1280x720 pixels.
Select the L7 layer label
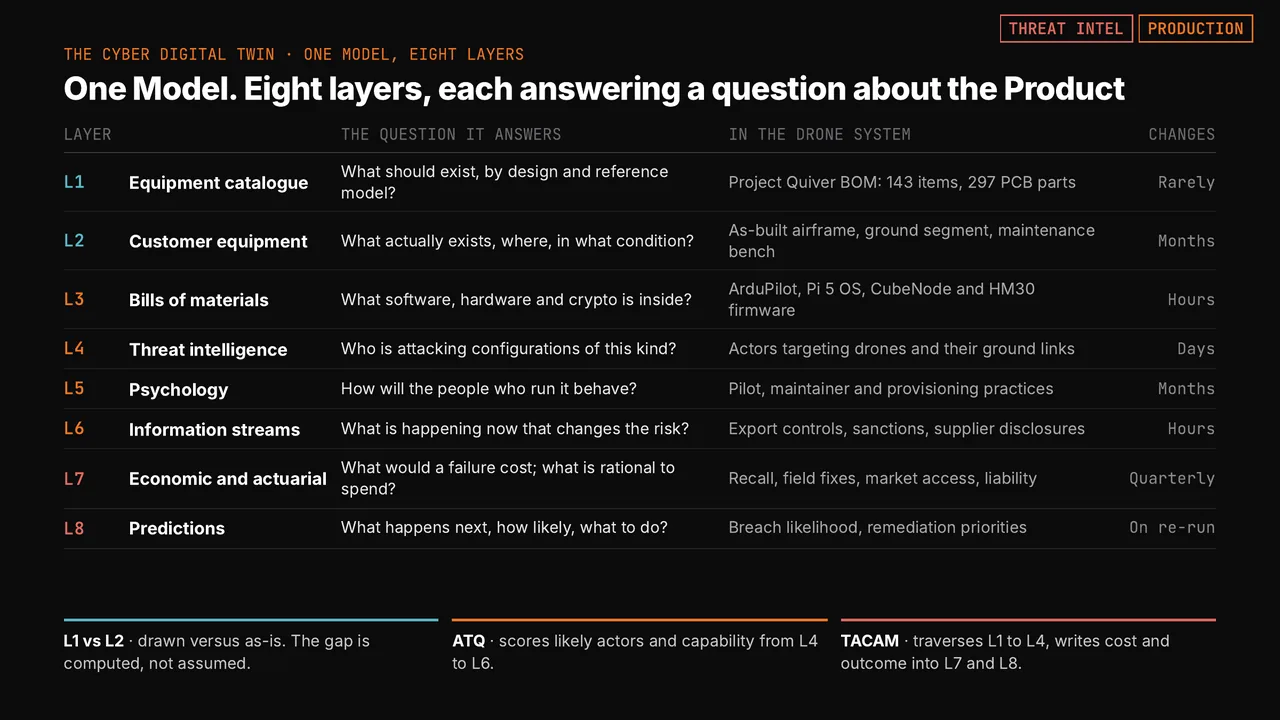point(74,479)
